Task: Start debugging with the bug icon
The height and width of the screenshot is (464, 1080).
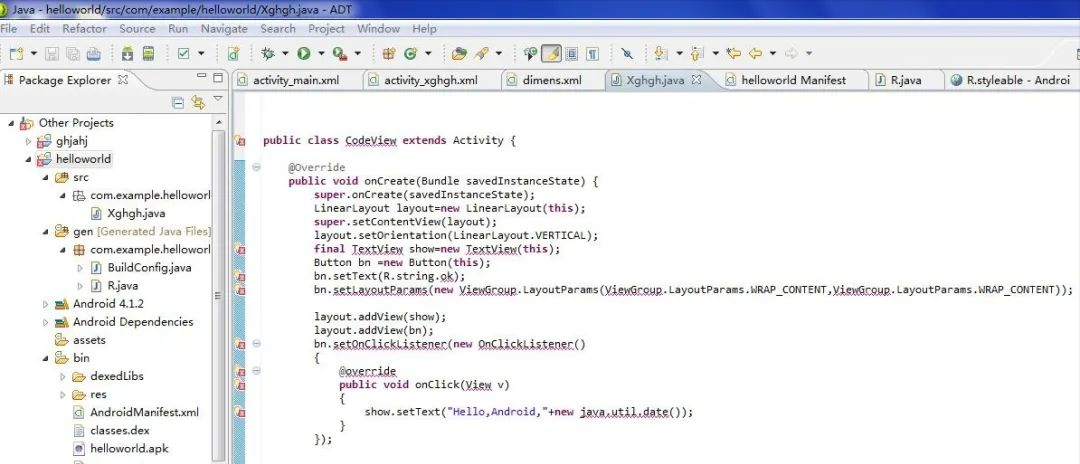Action: (x=268, y=53)
